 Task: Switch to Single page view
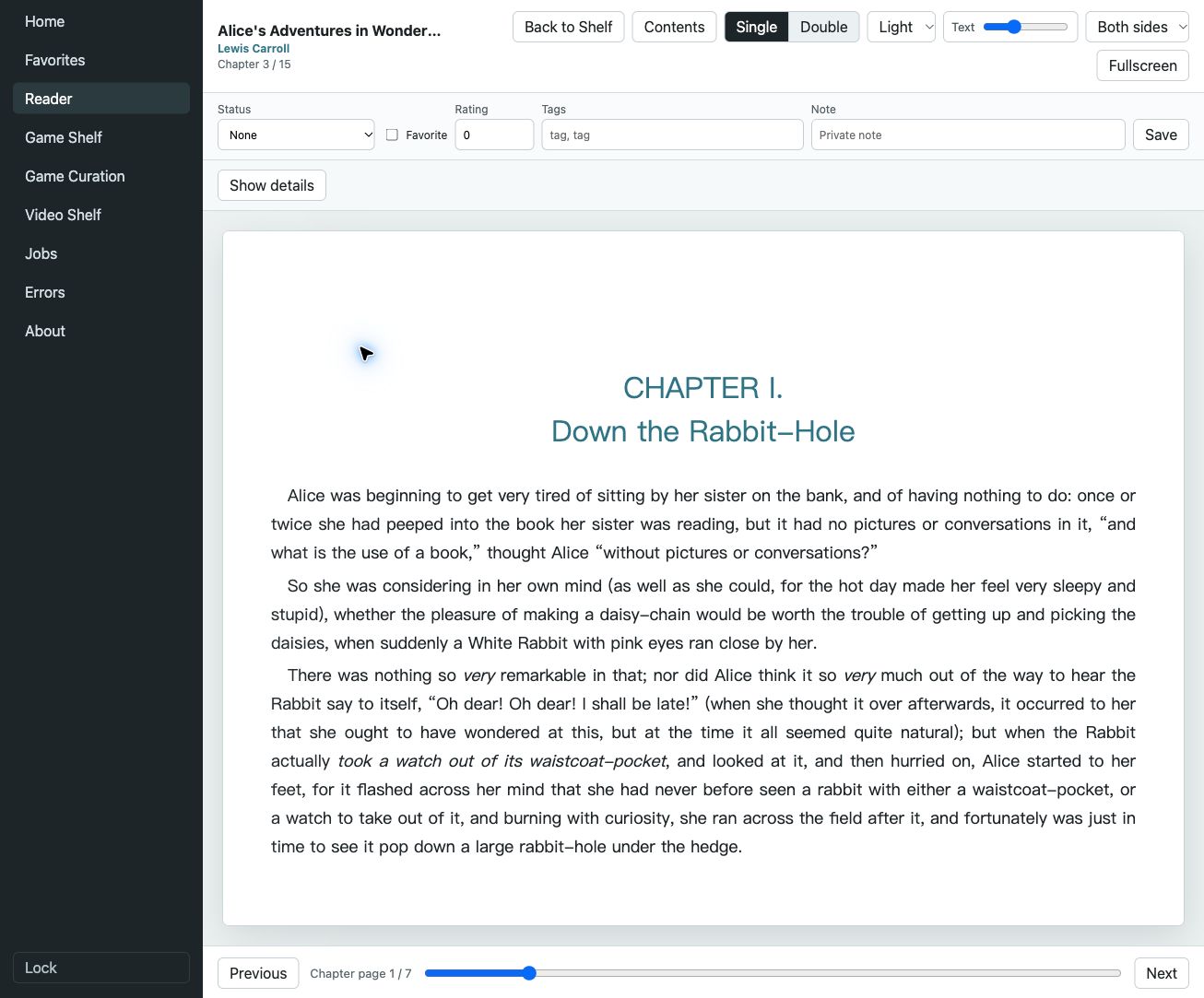[757, 27]
